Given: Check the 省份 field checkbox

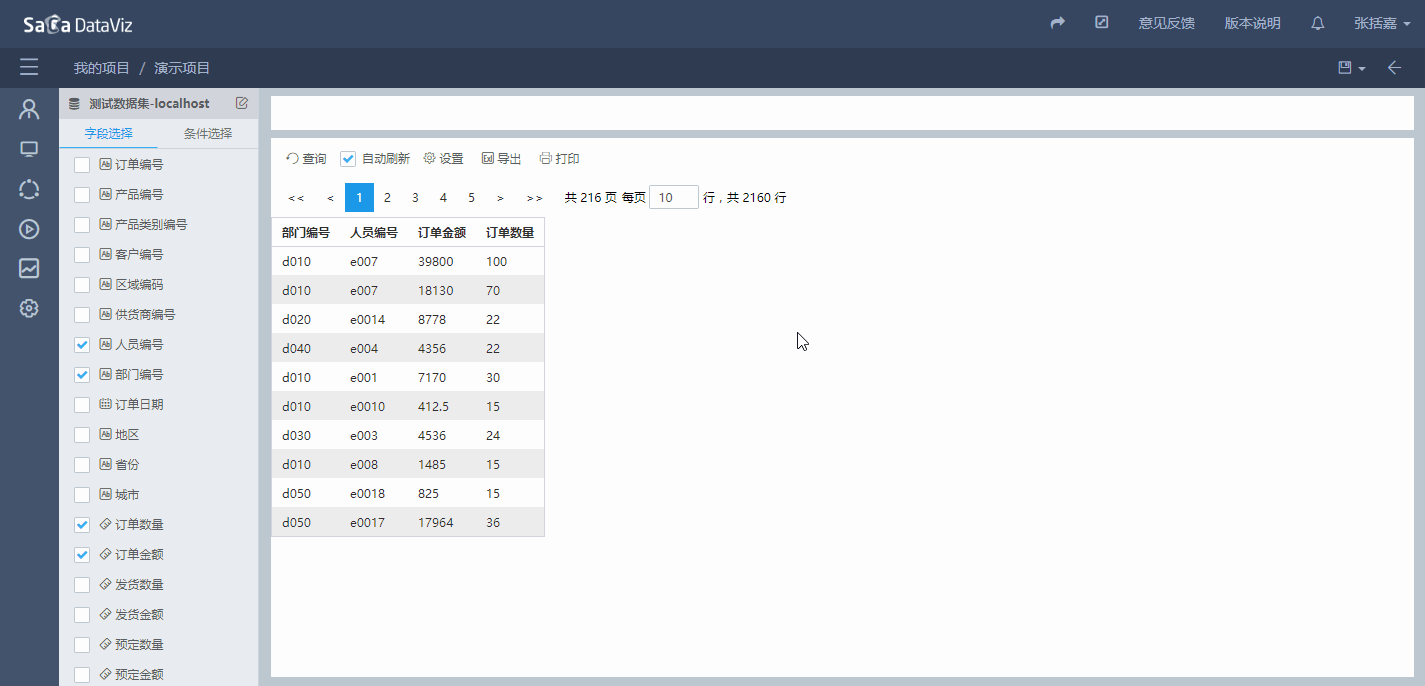Looking at the screenshot, I should coord(82,465).
